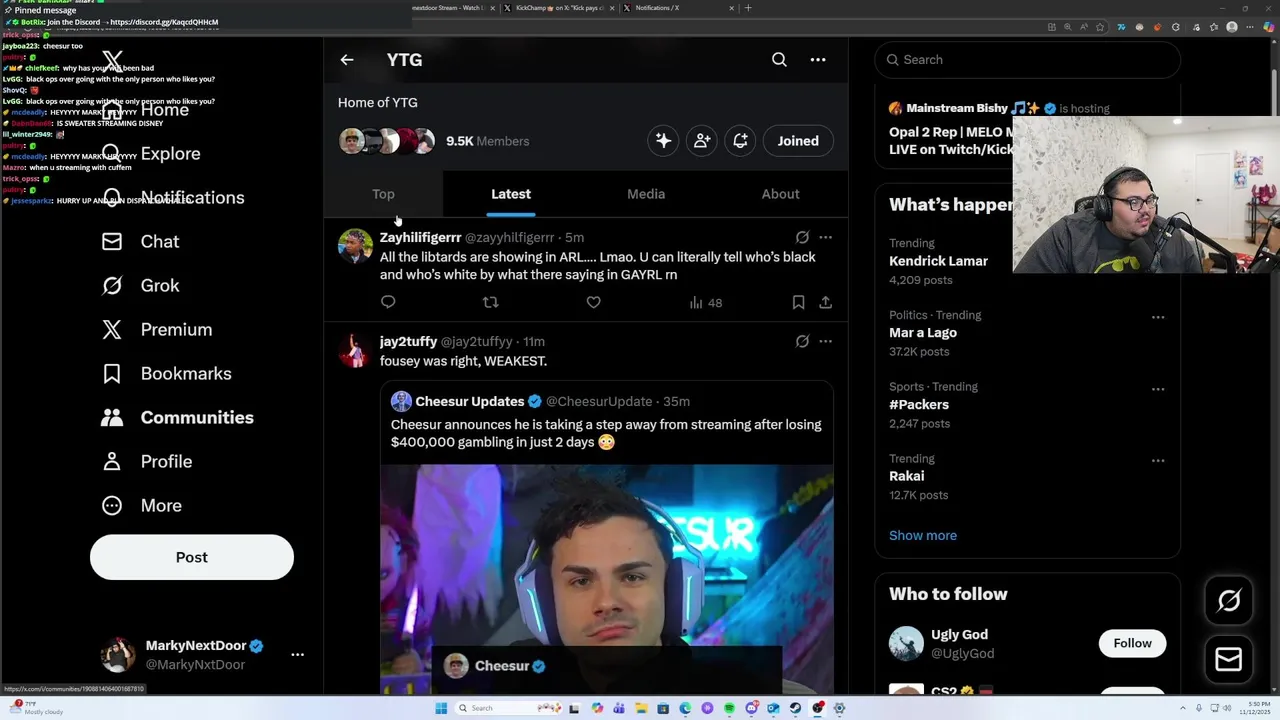Open browser profile avatar icon
This screenshot has height=720, width=1280.
coord(1232,27)
